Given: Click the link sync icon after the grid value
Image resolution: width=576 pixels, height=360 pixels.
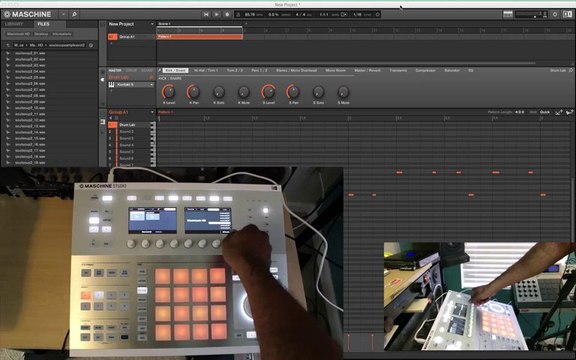Looking at the screenshot, I should tap(377, 14).
